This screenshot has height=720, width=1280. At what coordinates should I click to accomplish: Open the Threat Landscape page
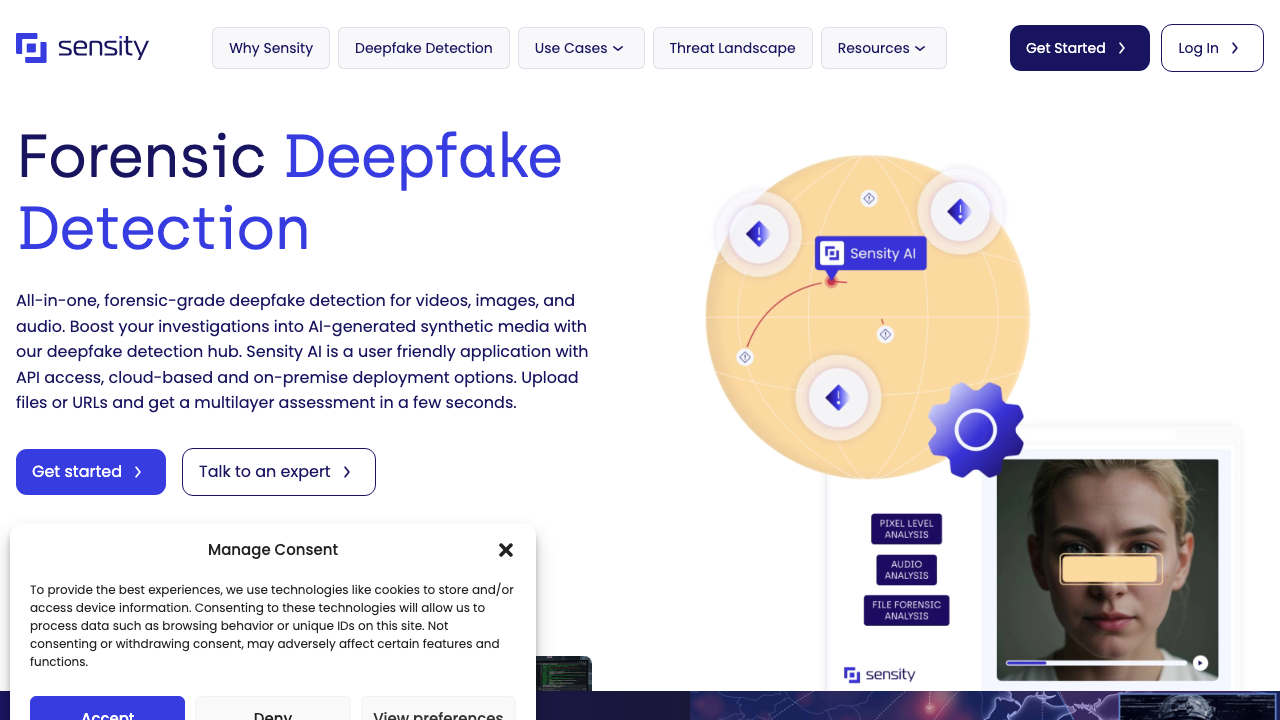[733, 48]
